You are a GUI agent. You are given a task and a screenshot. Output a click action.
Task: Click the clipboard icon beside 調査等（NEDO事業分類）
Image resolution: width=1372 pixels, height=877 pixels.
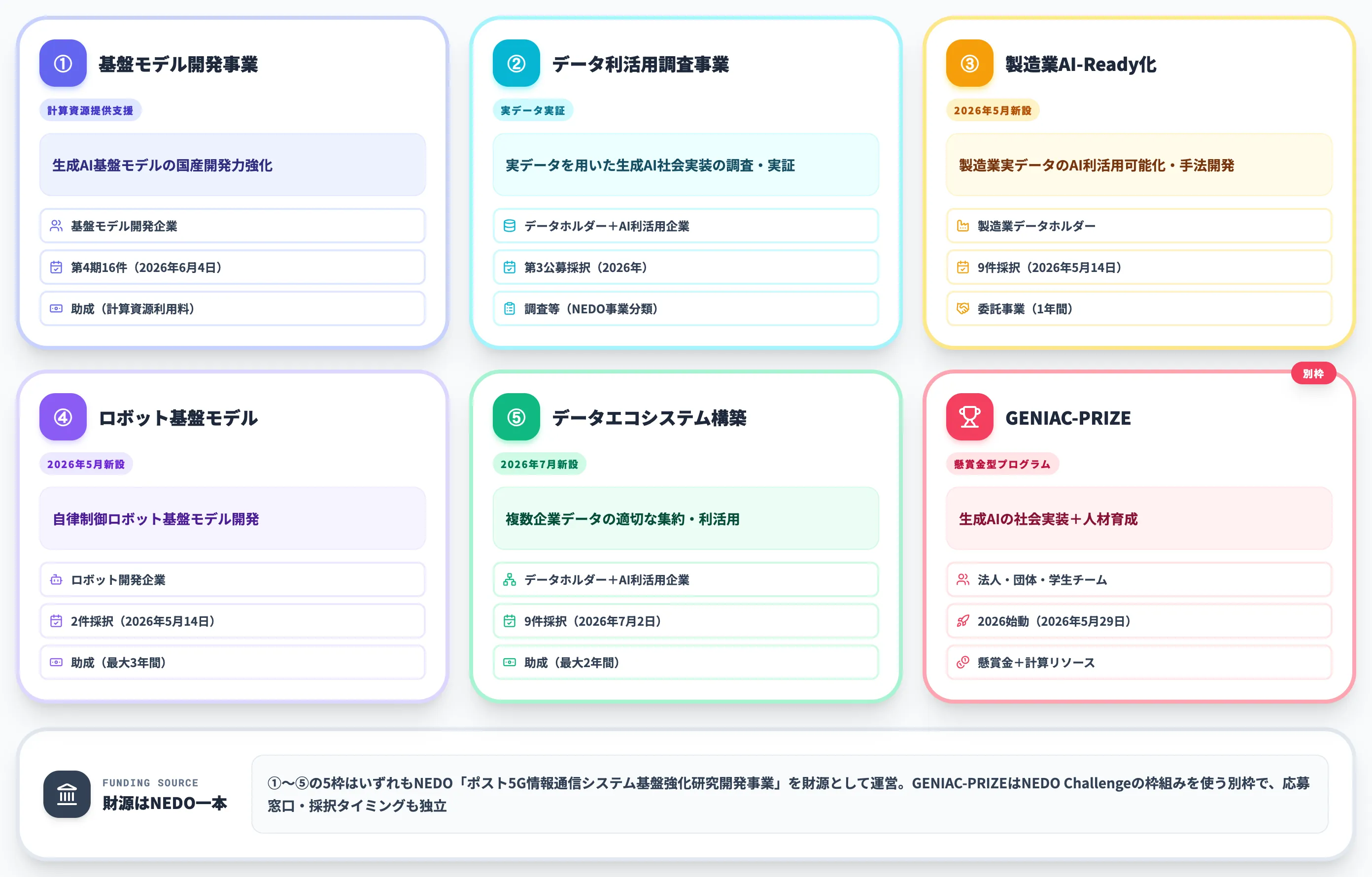510,308
